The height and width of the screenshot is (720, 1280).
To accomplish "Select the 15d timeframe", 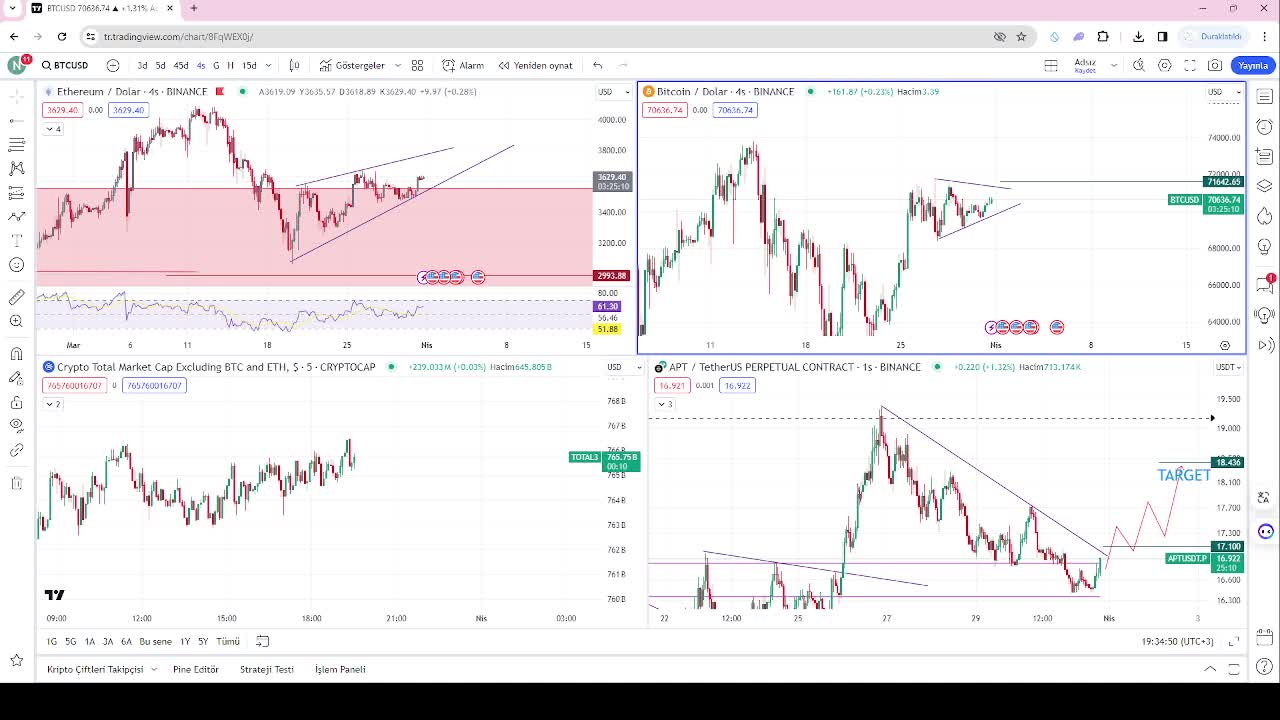I will coord(249,65).
